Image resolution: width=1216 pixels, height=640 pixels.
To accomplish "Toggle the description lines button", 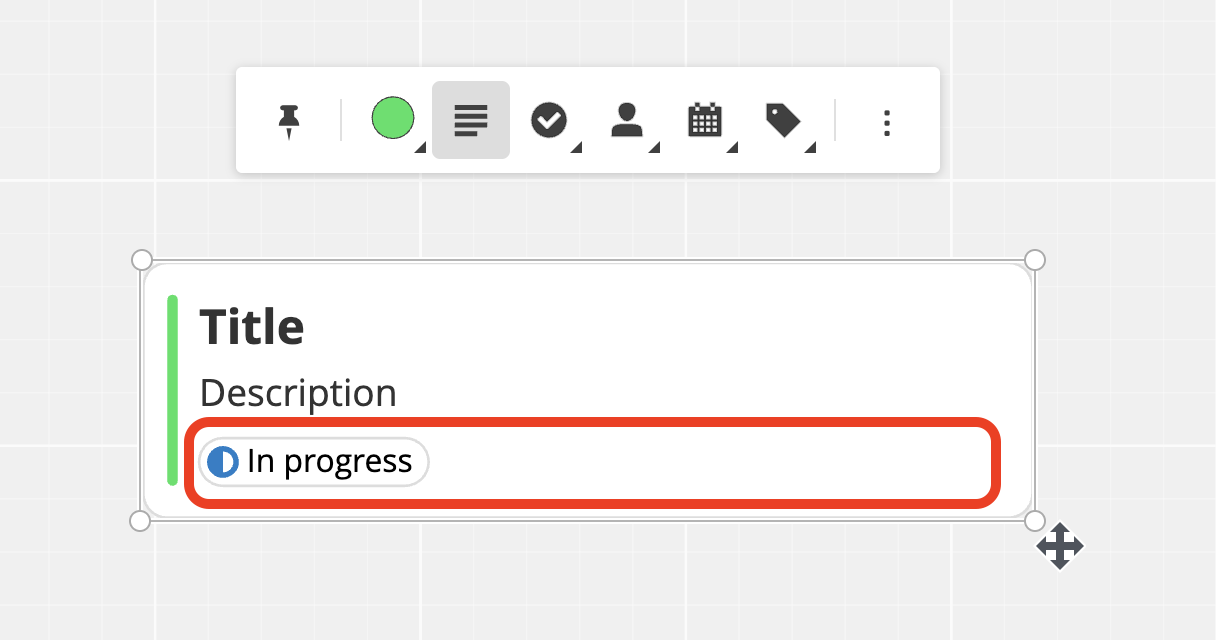I will (x=471, y=121).
